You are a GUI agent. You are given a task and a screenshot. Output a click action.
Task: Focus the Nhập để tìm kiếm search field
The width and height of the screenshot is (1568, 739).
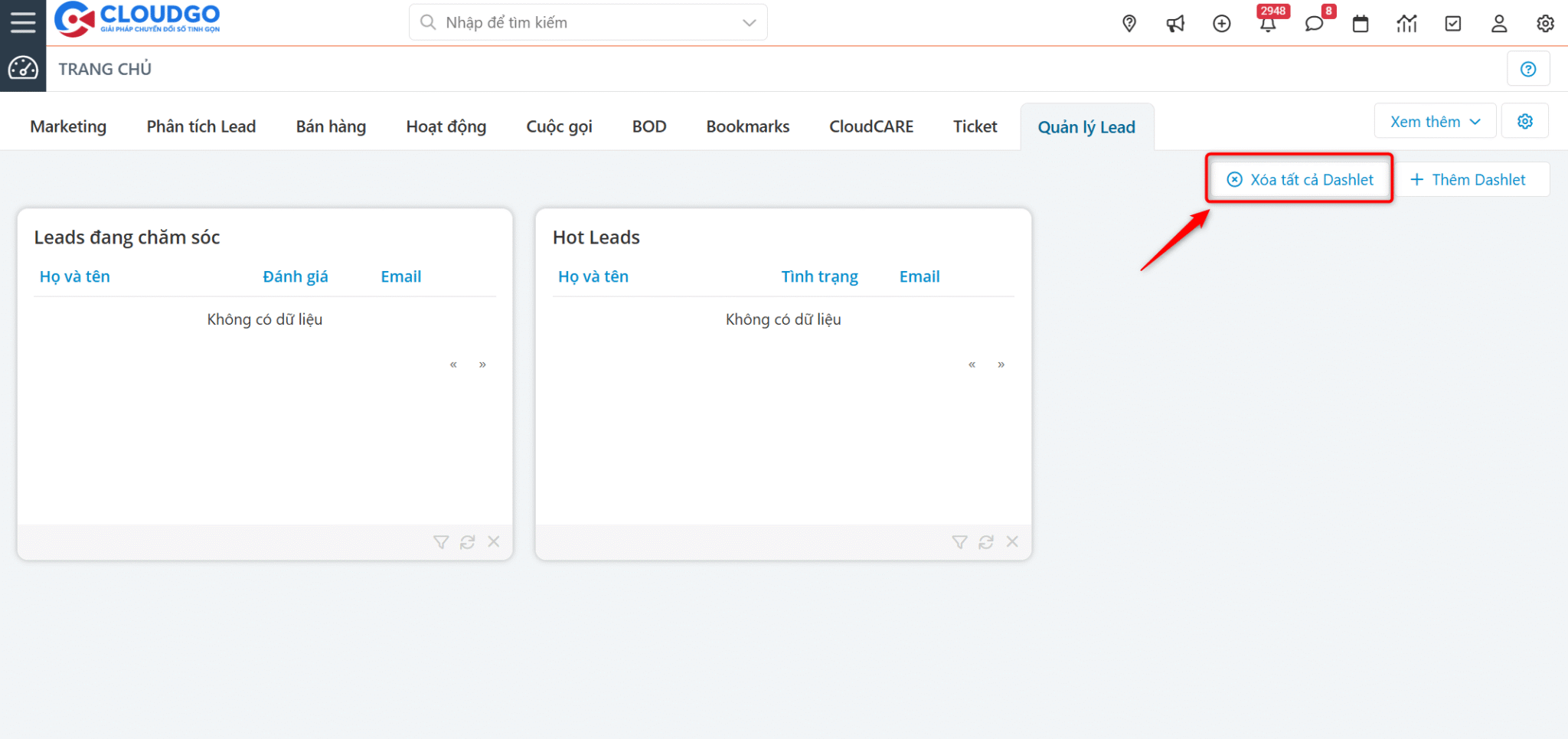(x=588, y=23)
